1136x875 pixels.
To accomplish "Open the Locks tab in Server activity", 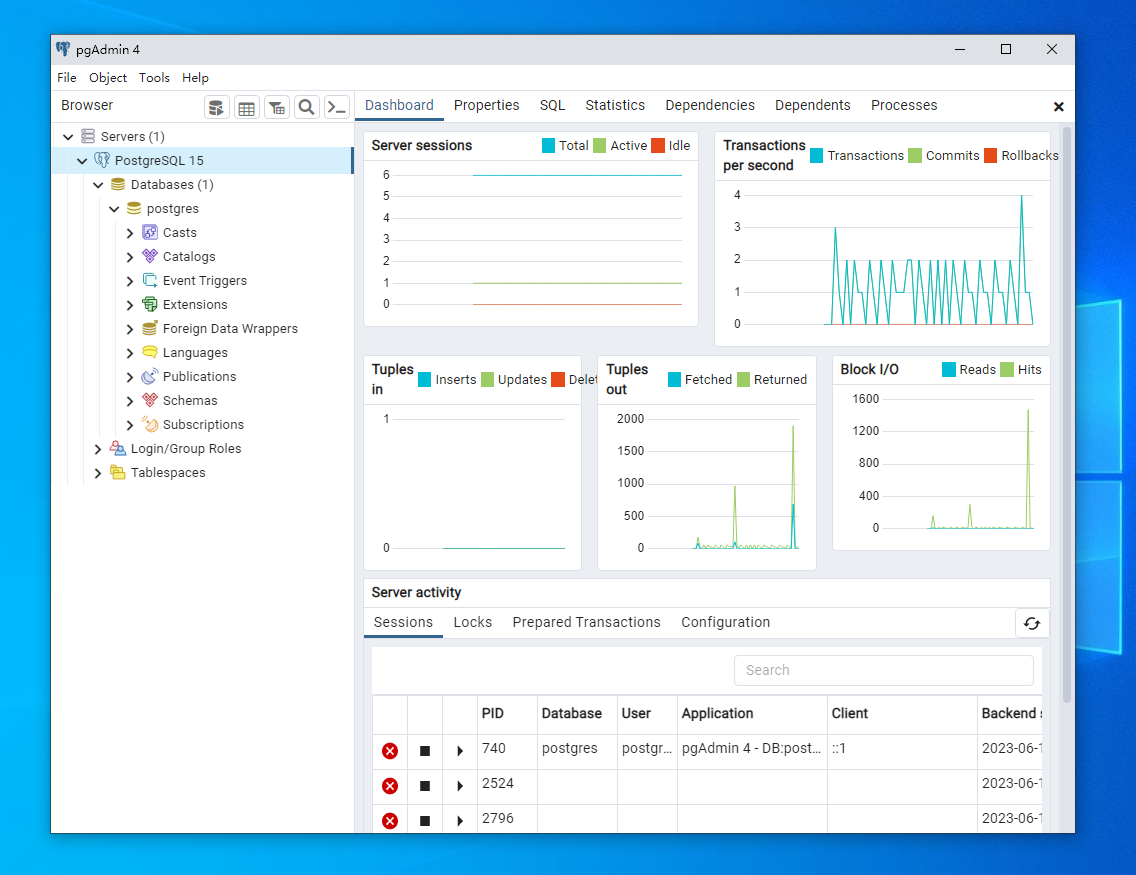I will 472,622.
